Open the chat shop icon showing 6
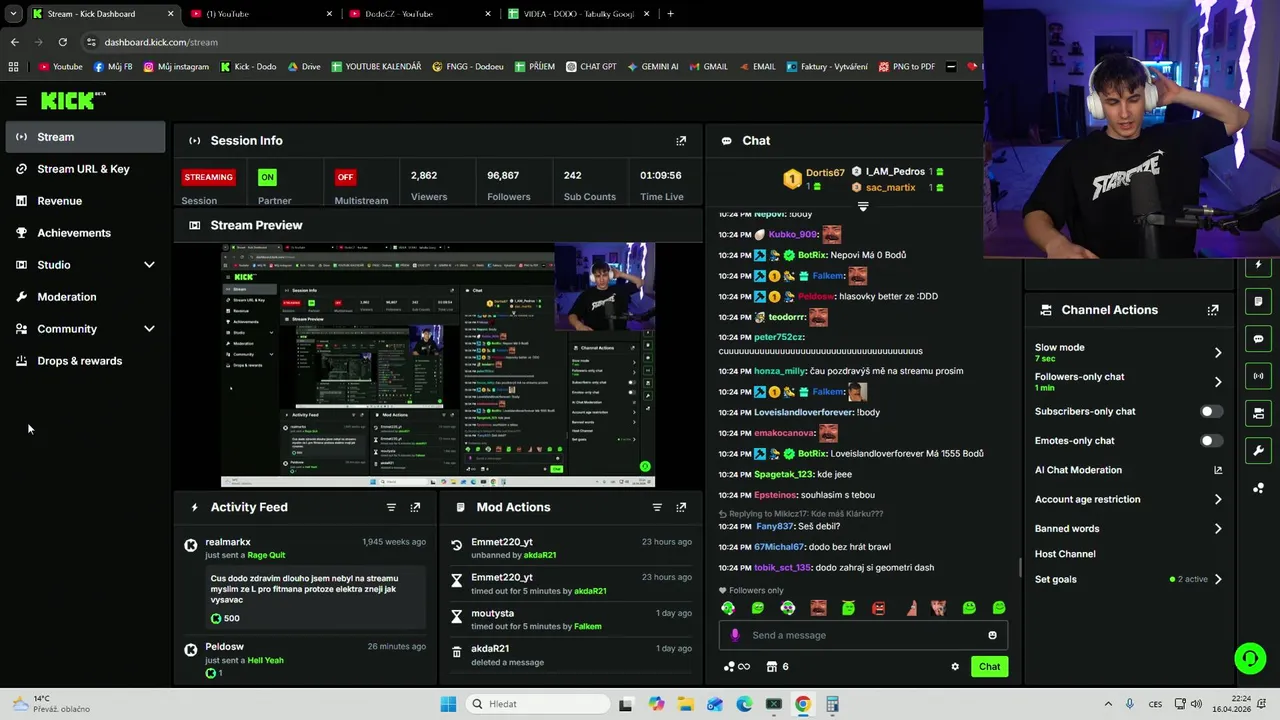 778,667
